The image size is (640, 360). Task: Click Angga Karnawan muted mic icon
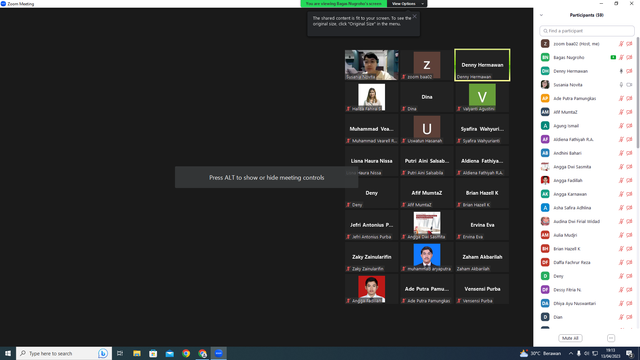pyautogui.click(x=621, y=194)
